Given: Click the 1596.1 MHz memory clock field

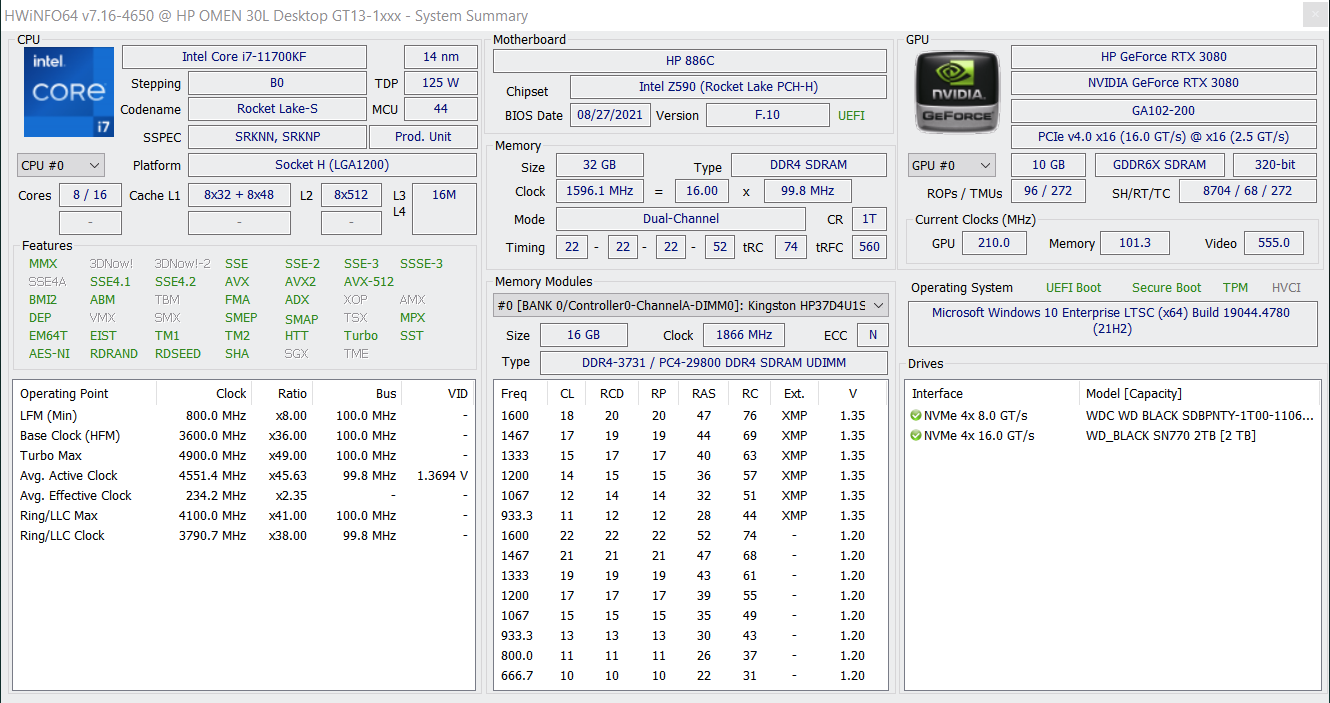Looking at the screenshot, I should (599, 191).
